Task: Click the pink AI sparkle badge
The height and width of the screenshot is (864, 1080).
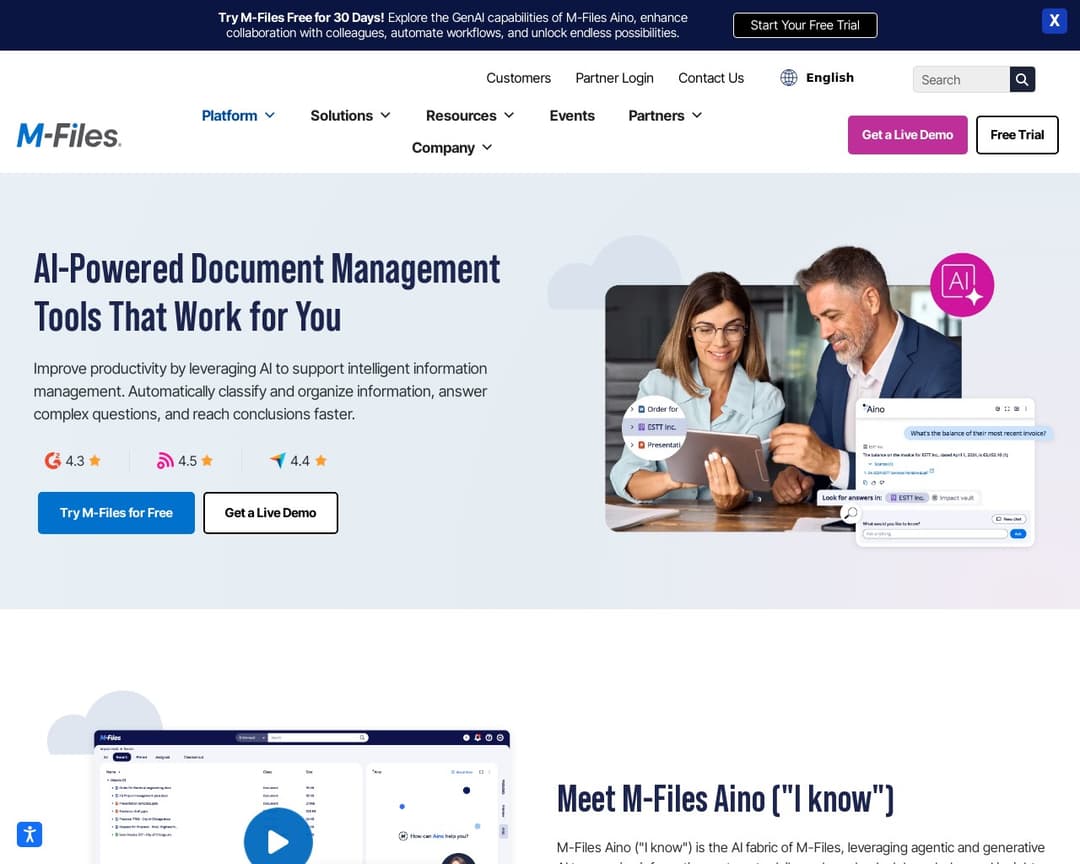Action: pos(962,285)
